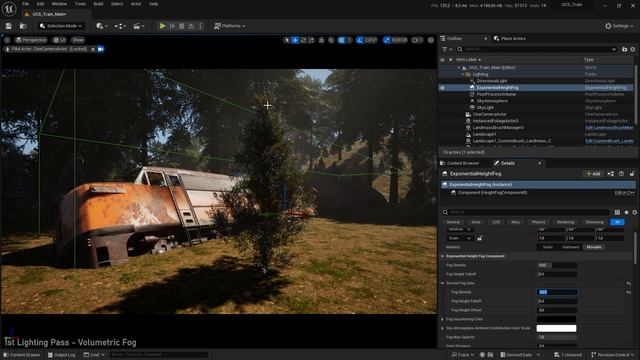The height and width of the screenshot is (360, 640).
Task: Select DirectionalLight in the Outliner
Action: tap(491, 81)
